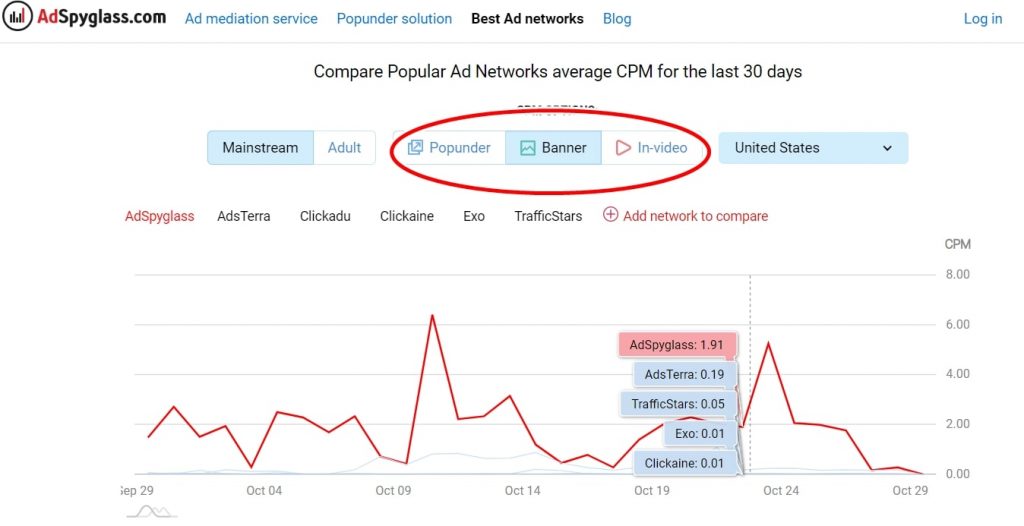Open Ad mediation service page
Viewport: 1024px width, 526px height.
(251, 19)
